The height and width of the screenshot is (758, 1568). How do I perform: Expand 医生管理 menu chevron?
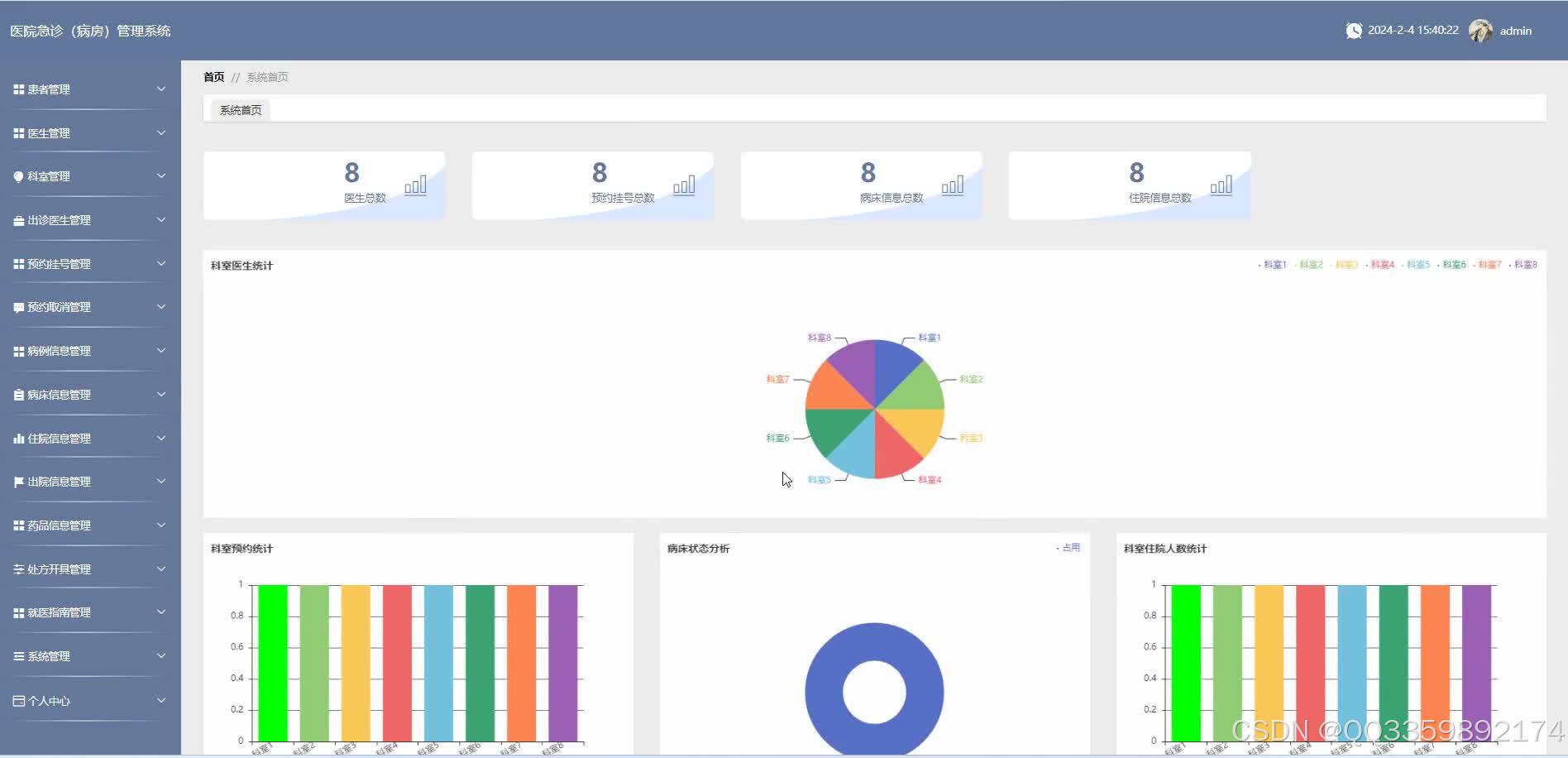coord(161,132)
